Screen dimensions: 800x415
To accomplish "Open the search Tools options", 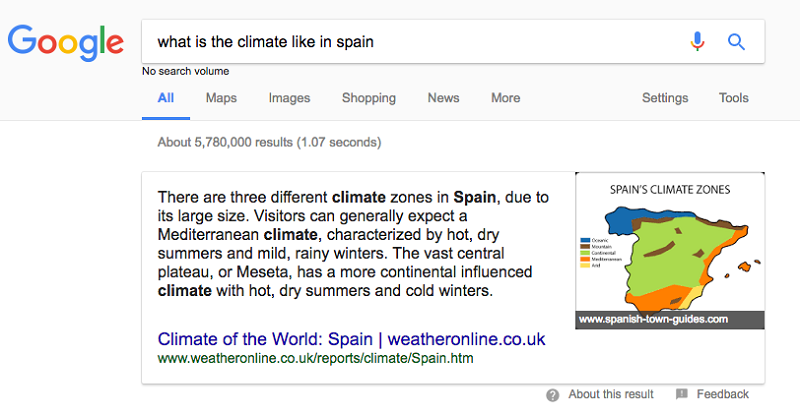I will [734, 98].
